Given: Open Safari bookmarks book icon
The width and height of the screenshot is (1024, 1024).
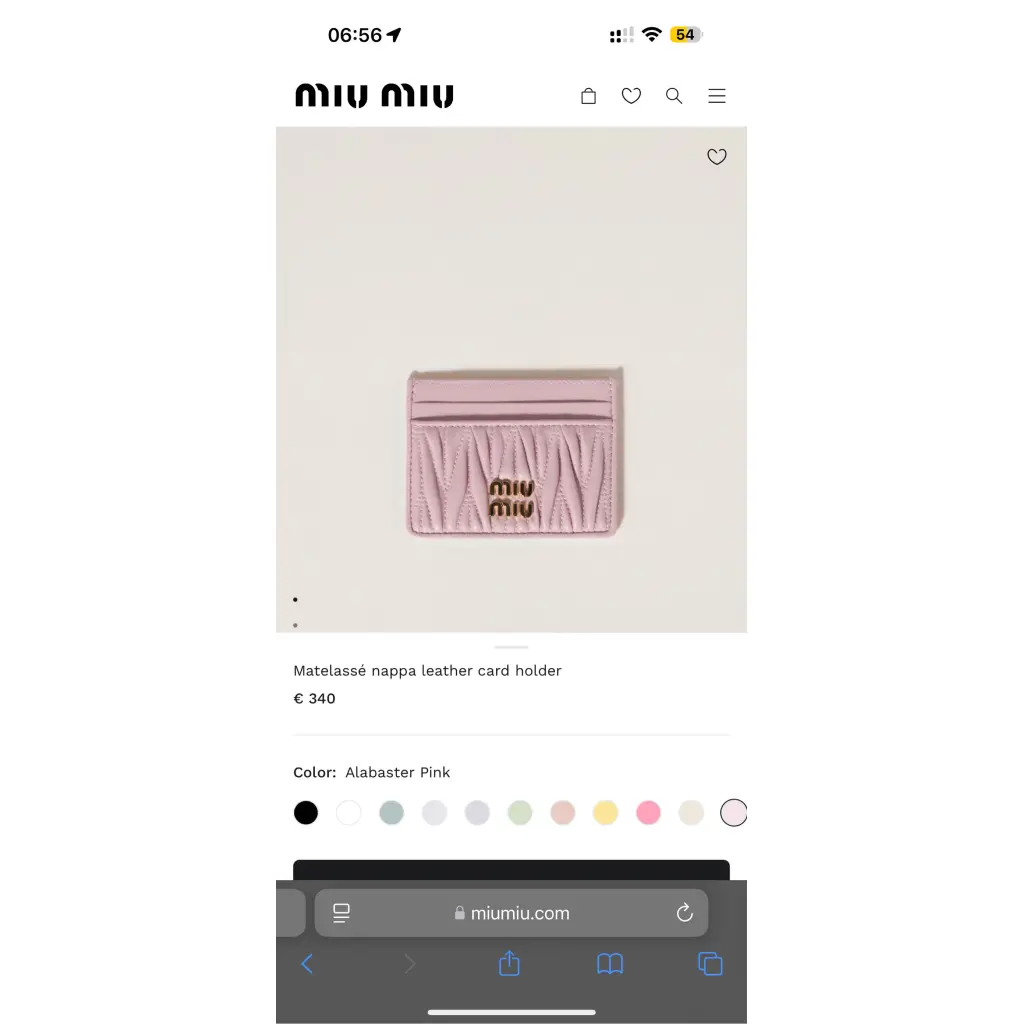Looking at the screenshot, I should pyautogui.click(x=610, y=963).
